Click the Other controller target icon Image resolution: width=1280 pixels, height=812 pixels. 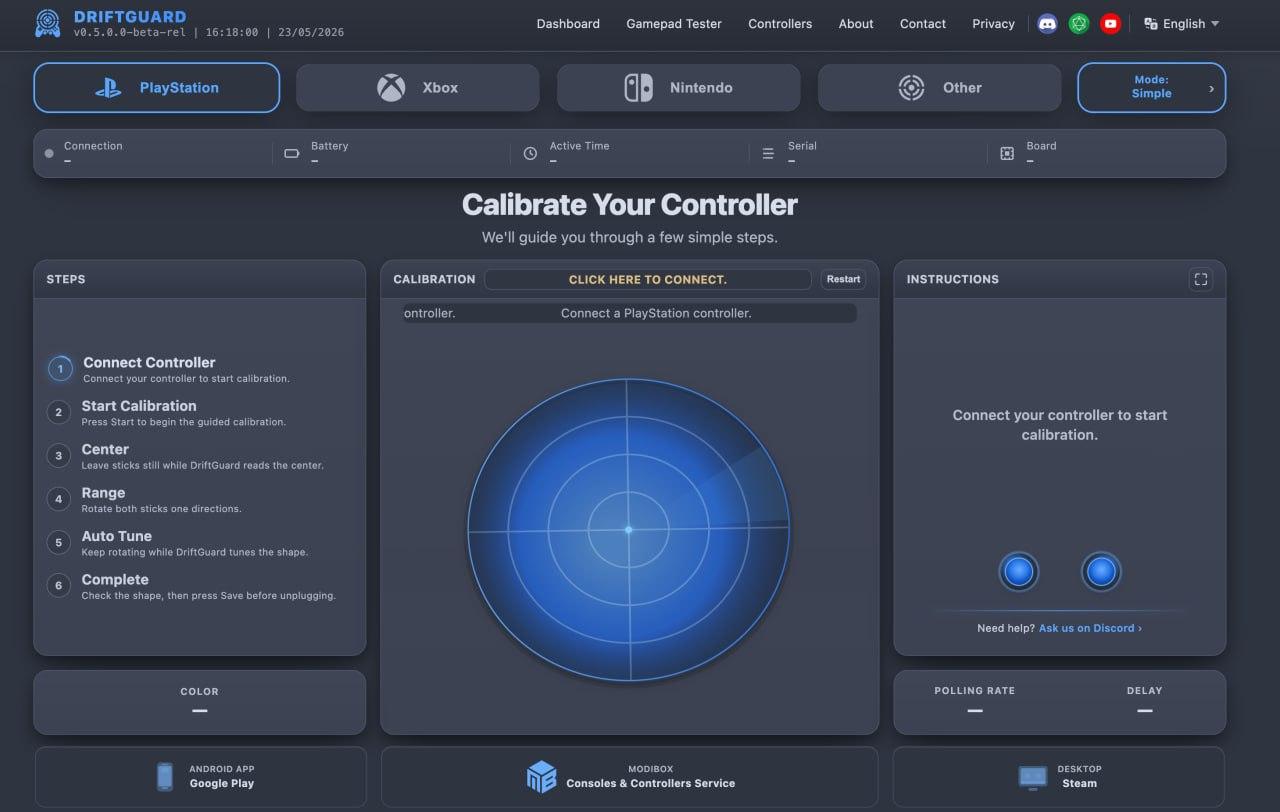(x=911, y=88)
